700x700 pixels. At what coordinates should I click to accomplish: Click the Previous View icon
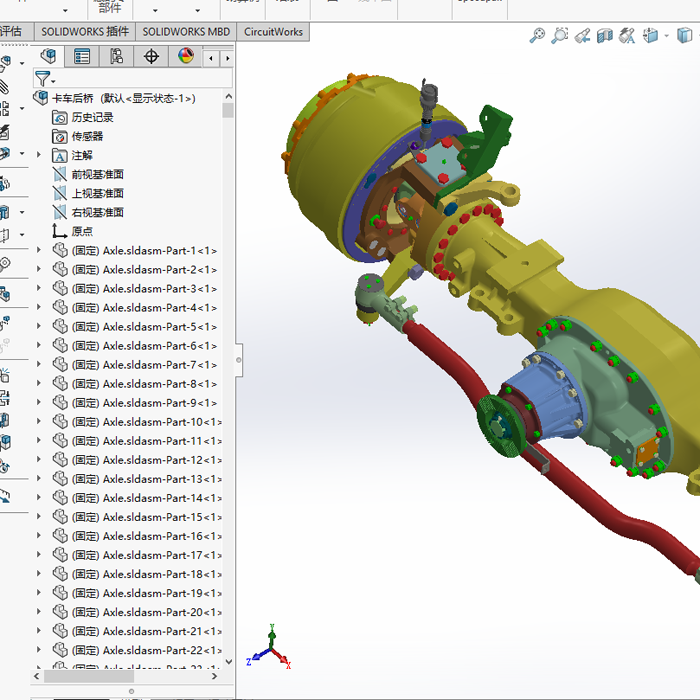[x=582, y=35]
